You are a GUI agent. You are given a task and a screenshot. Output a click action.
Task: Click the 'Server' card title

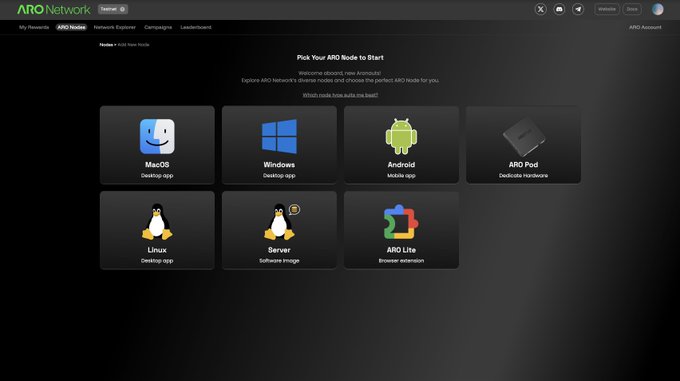[x=279, y=250]
